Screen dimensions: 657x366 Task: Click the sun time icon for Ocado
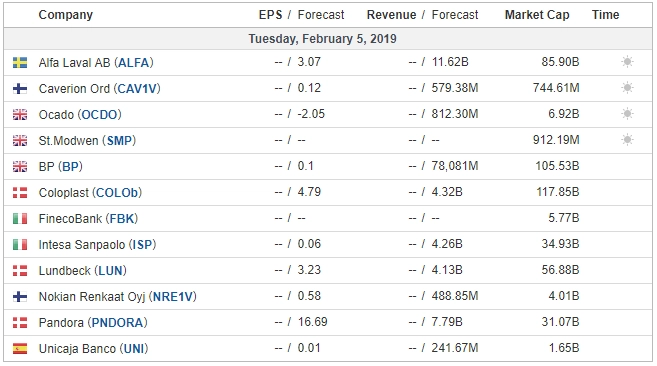tap(627, 114)
